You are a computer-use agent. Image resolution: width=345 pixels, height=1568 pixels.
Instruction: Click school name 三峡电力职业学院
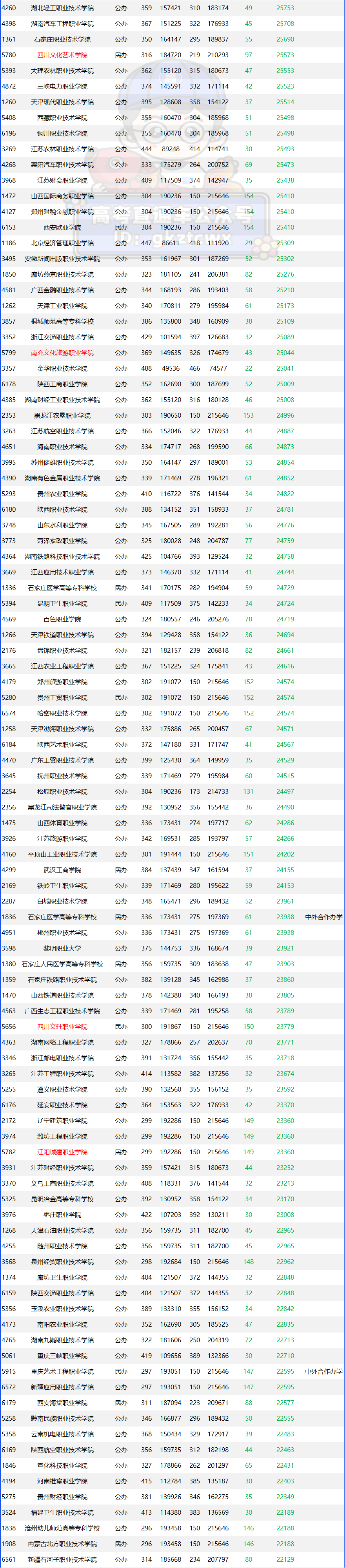(62, 87)
